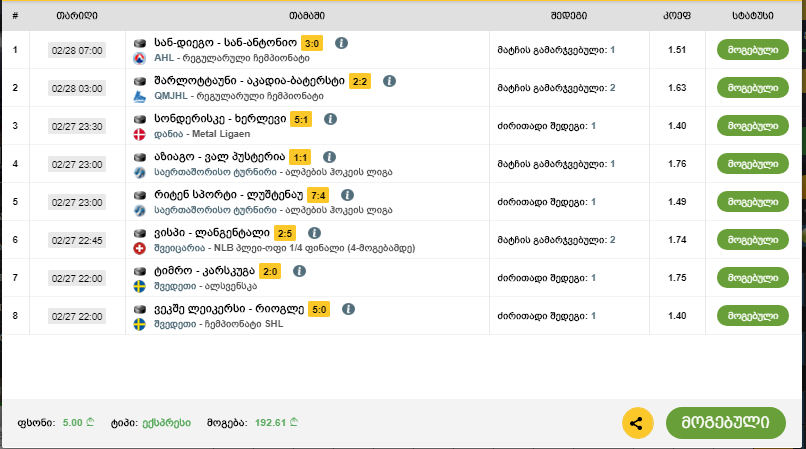Click the AHL league logo icon

point(139,58)
